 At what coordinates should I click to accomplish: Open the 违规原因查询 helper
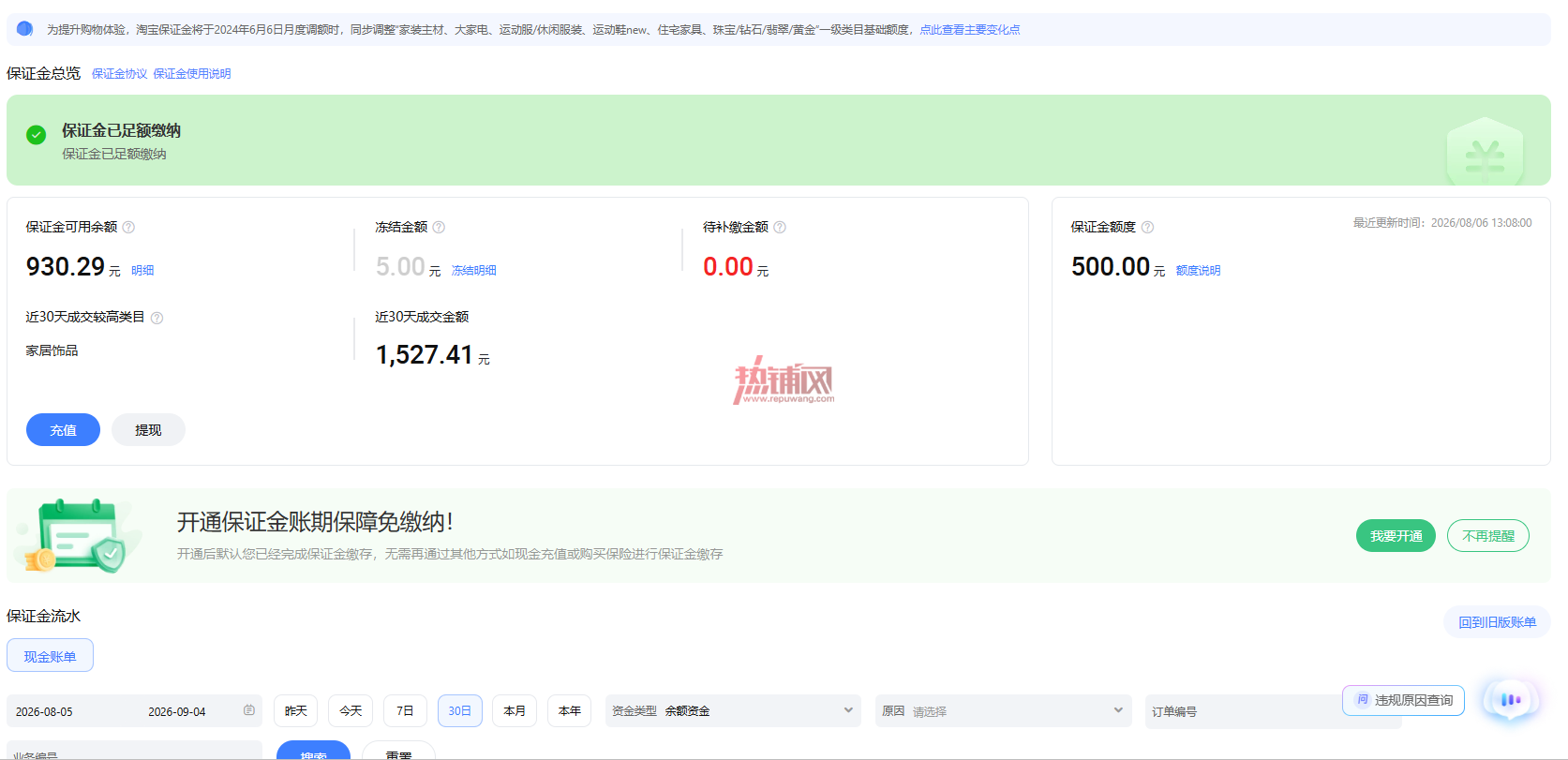click(1403, 700)
